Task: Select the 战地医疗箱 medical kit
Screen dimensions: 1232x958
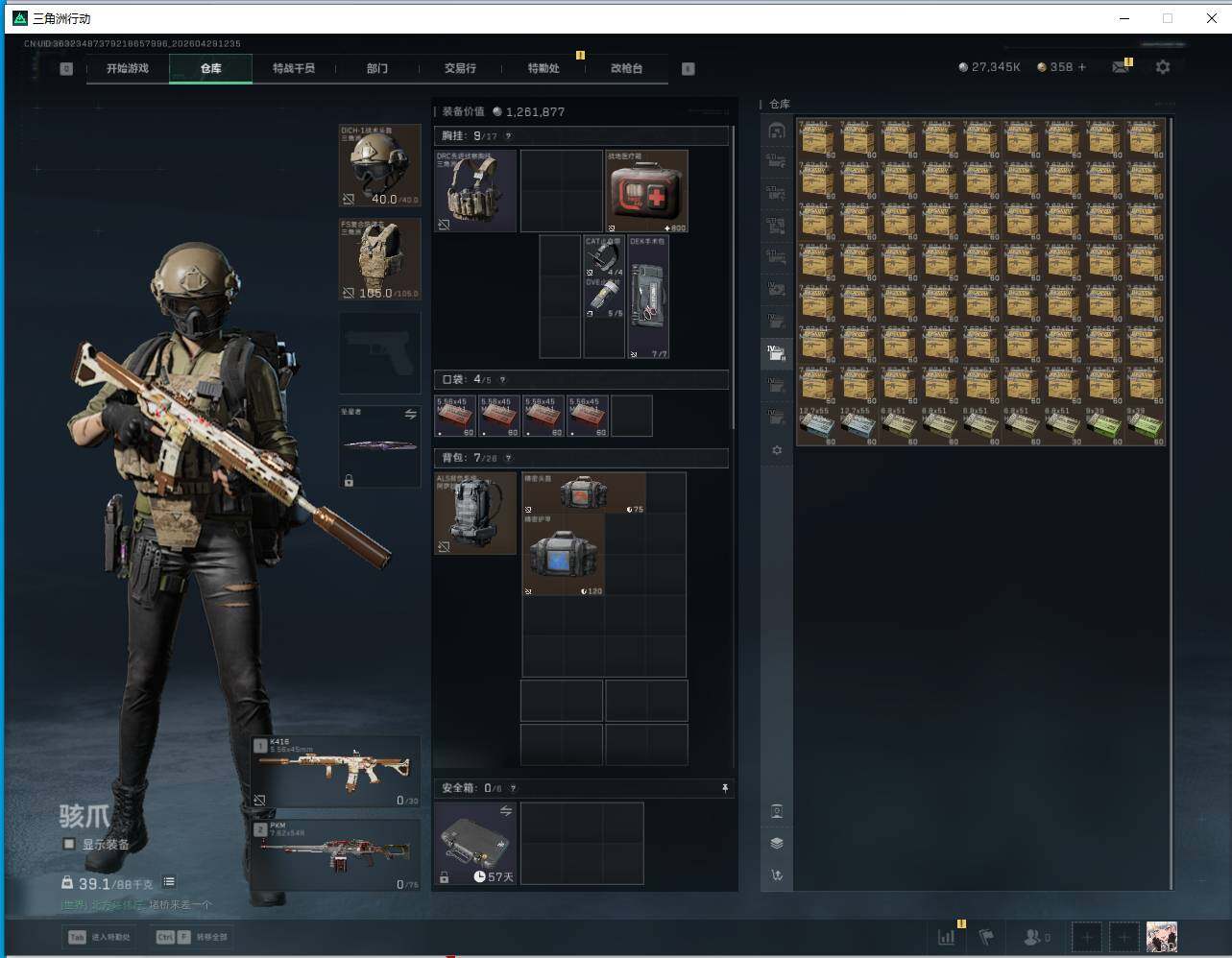Action: pyautogui.click(x=647, y=190)
